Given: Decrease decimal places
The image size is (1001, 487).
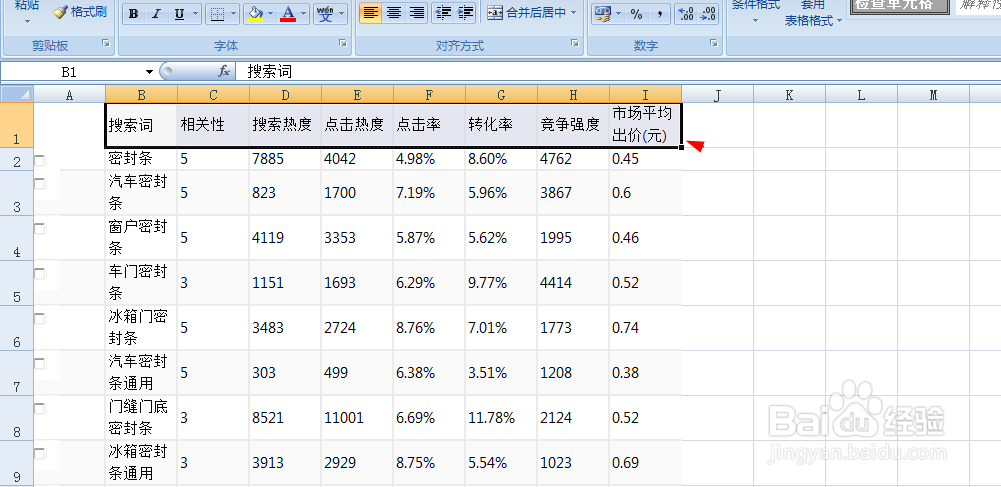Looking at the screenshot, I should 707,13.
